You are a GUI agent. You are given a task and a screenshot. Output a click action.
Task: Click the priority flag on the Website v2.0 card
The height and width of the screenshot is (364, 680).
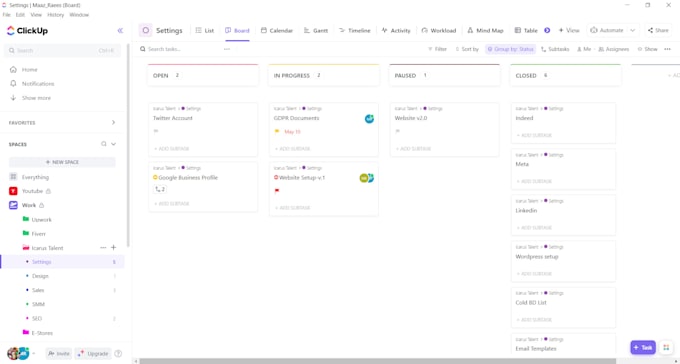pyautogui.click(x=397, y=131)
